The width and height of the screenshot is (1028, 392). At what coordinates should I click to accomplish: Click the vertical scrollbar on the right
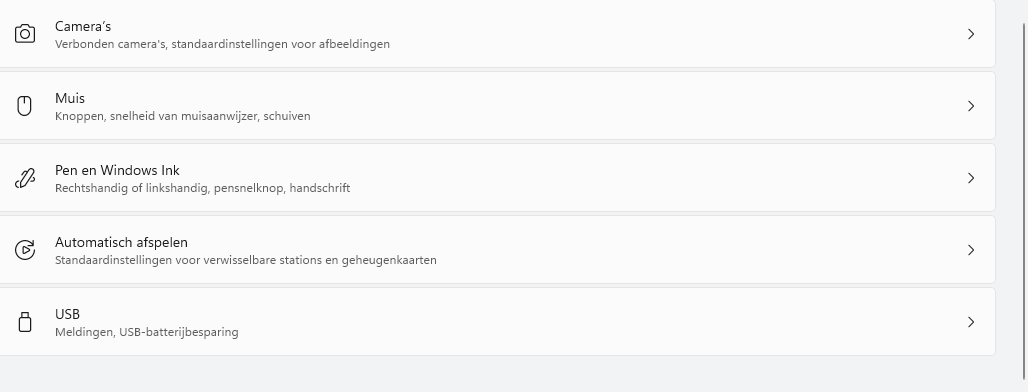tap(1024, 200)
